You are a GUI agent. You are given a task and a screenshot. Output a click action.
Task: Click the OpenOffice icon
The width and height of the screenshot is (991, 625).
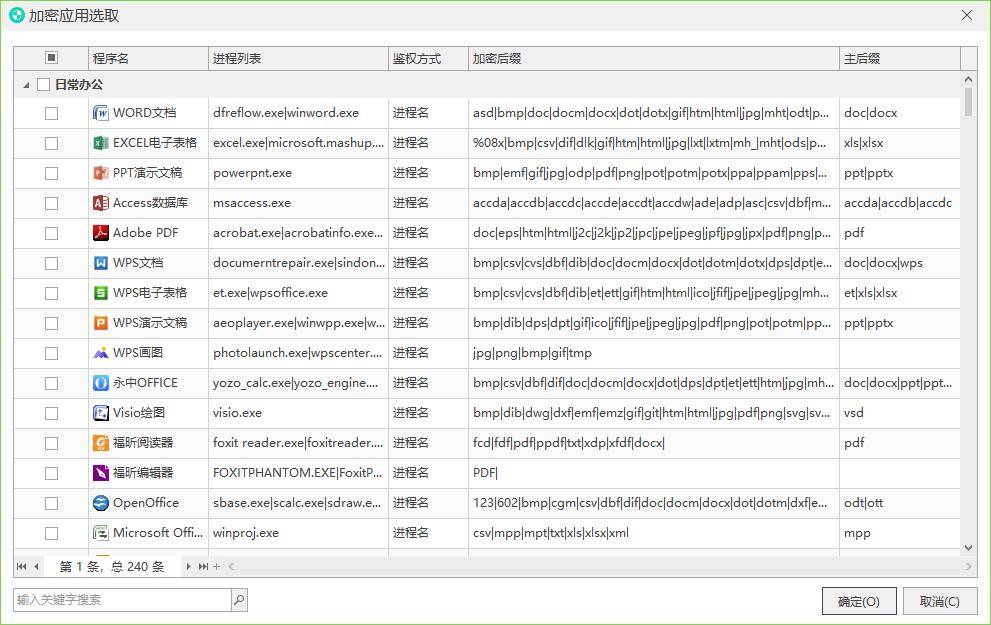pyautogui.click(x=100, y=503)
